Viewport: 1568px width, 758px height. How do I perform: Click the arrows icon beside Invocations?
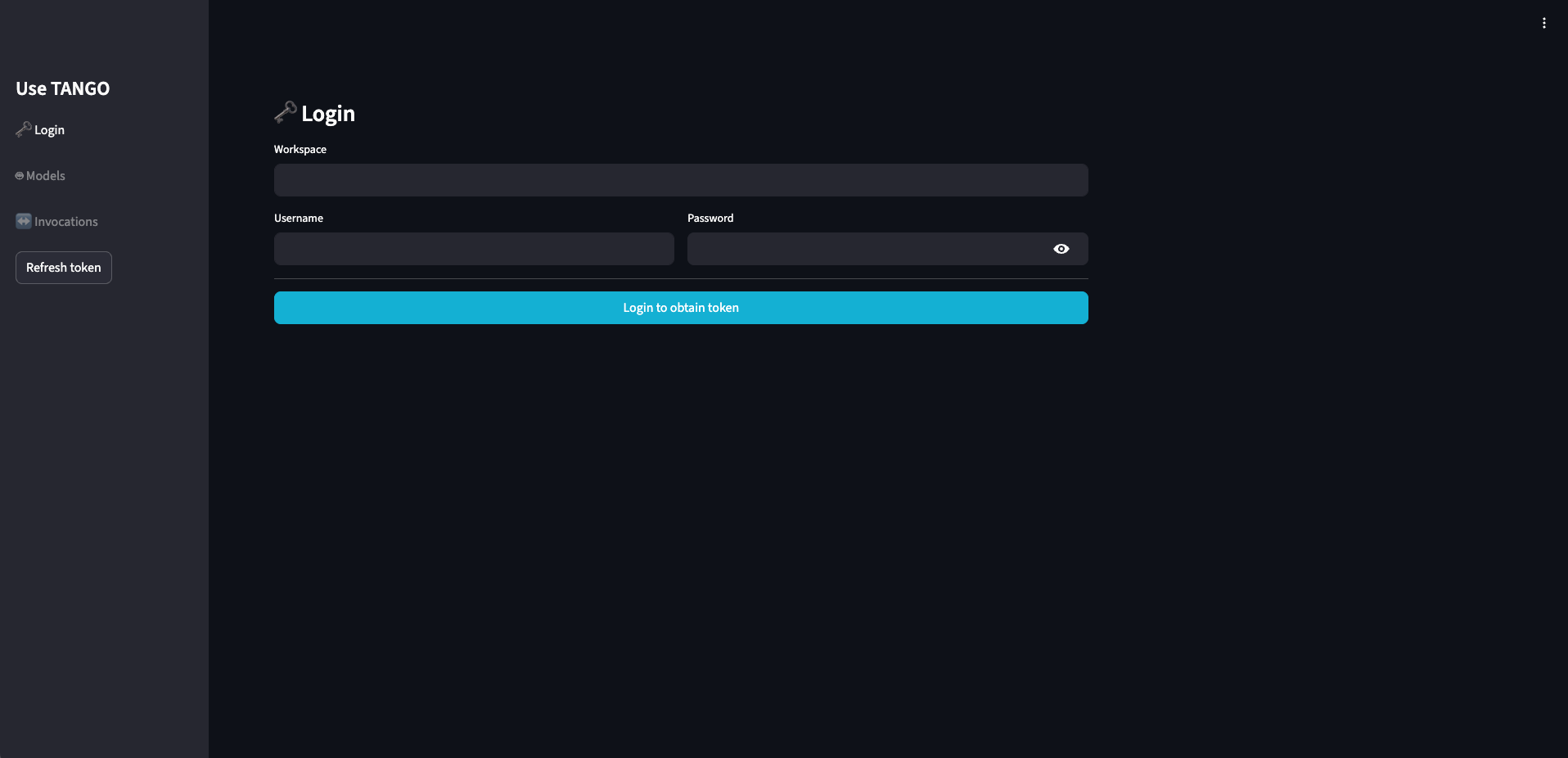[x=23, y=221]
